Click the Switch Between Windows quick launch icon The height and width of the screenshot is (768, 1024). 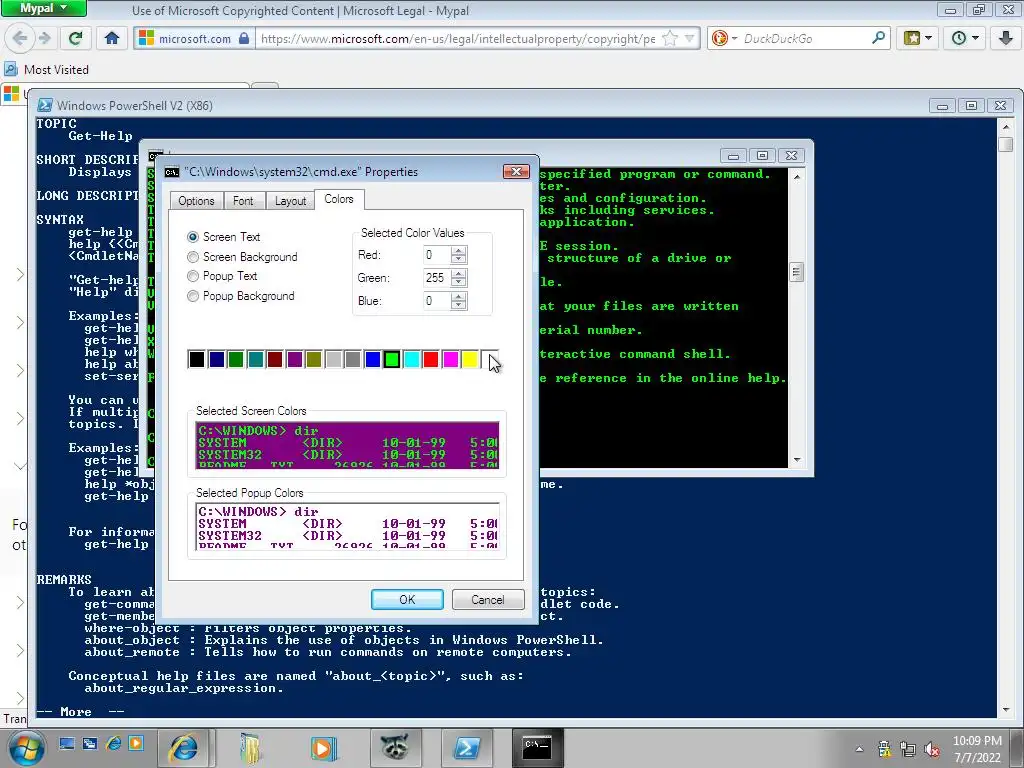[x=90, y=743]
